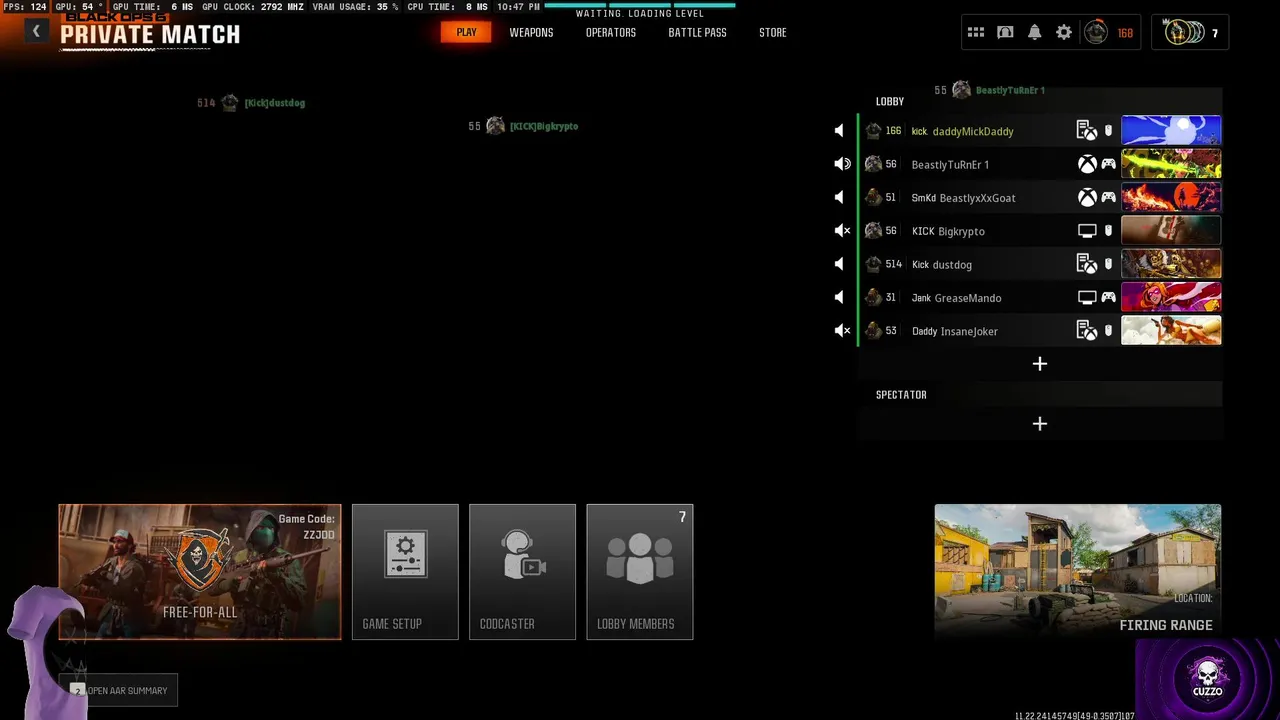Click the controller icon for GreaseMando
This screenshot has width=1280, height=720.
(1109, 298)
